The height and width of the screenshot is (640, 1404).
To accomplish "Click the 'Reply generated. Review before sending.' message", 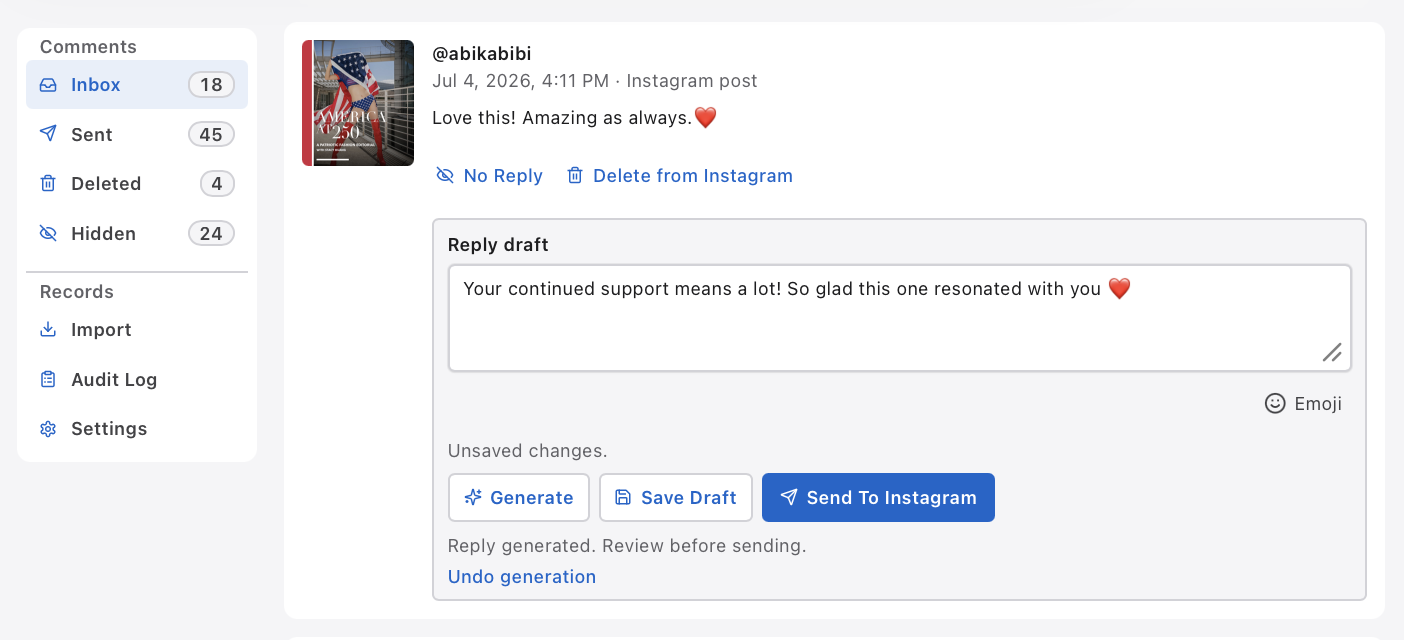I will (627, 546).
